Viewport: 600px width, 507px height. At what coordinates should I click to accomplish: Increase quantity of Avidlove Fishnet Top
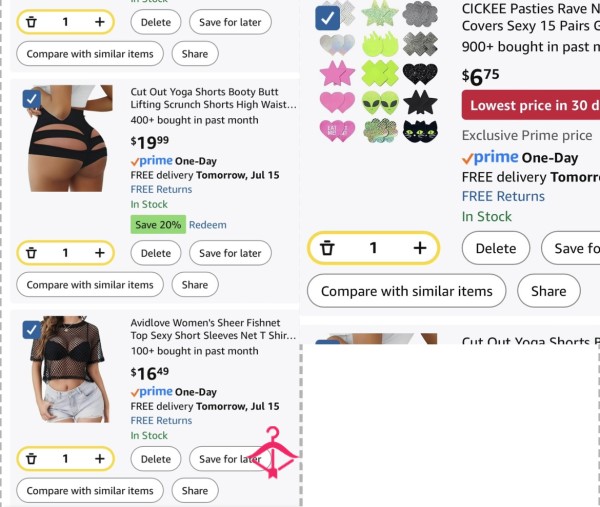(99, 458)
